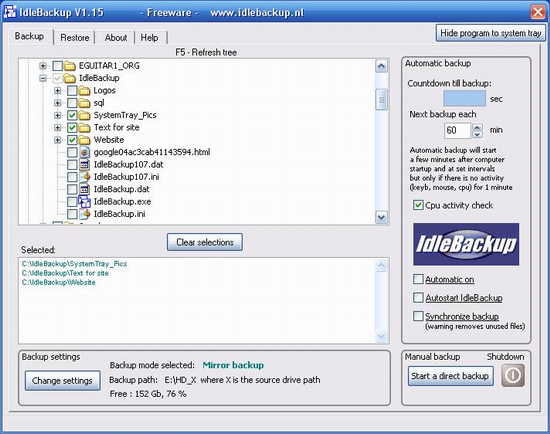Check the google04ac3cab41143594.html checkbox
Viewport: 550px width, 434px height.
pyautogui.click(x=72, y=152)
